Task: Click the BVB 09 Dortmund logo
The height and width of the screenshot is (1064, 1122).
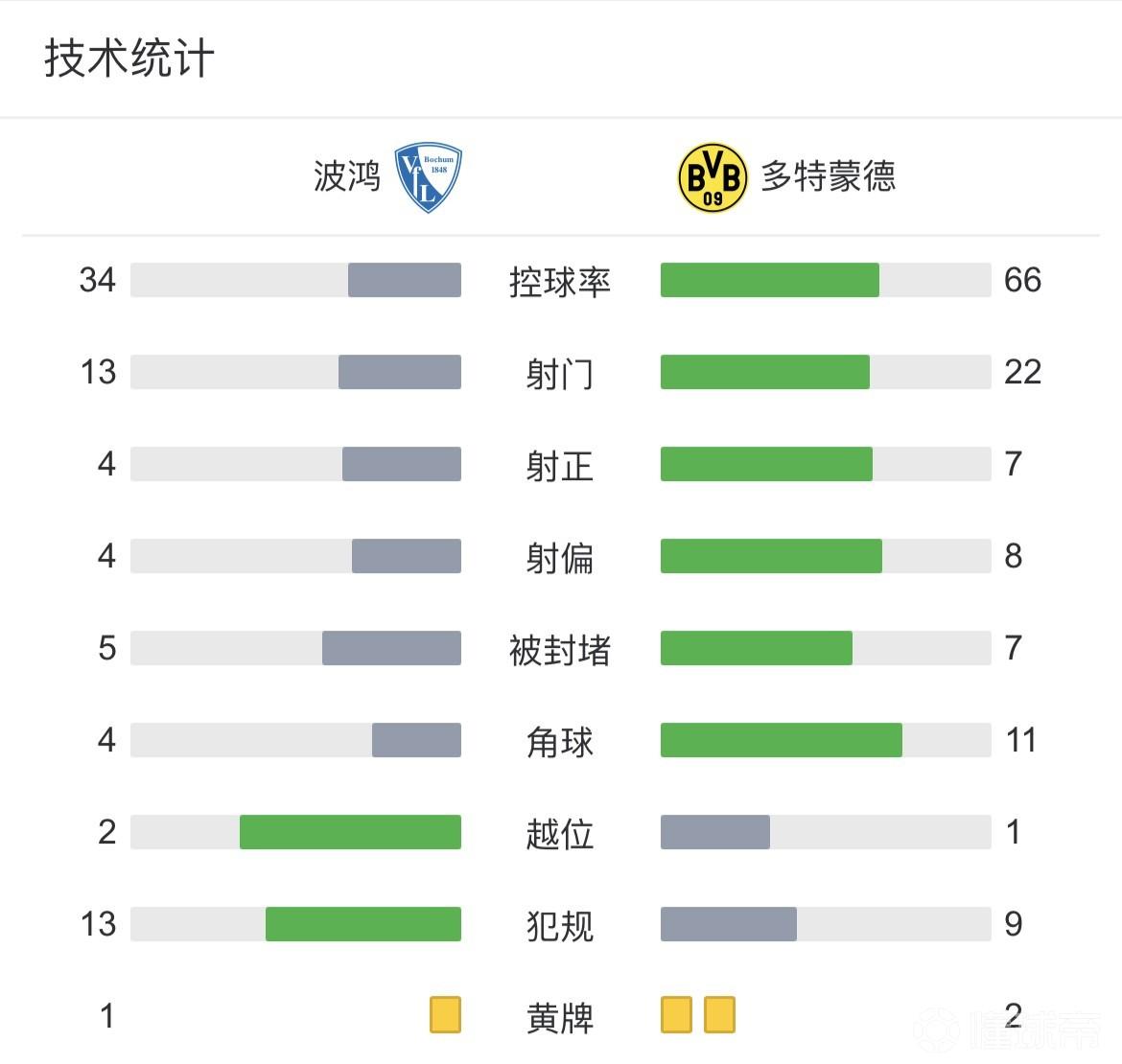Action: point(713,177)
